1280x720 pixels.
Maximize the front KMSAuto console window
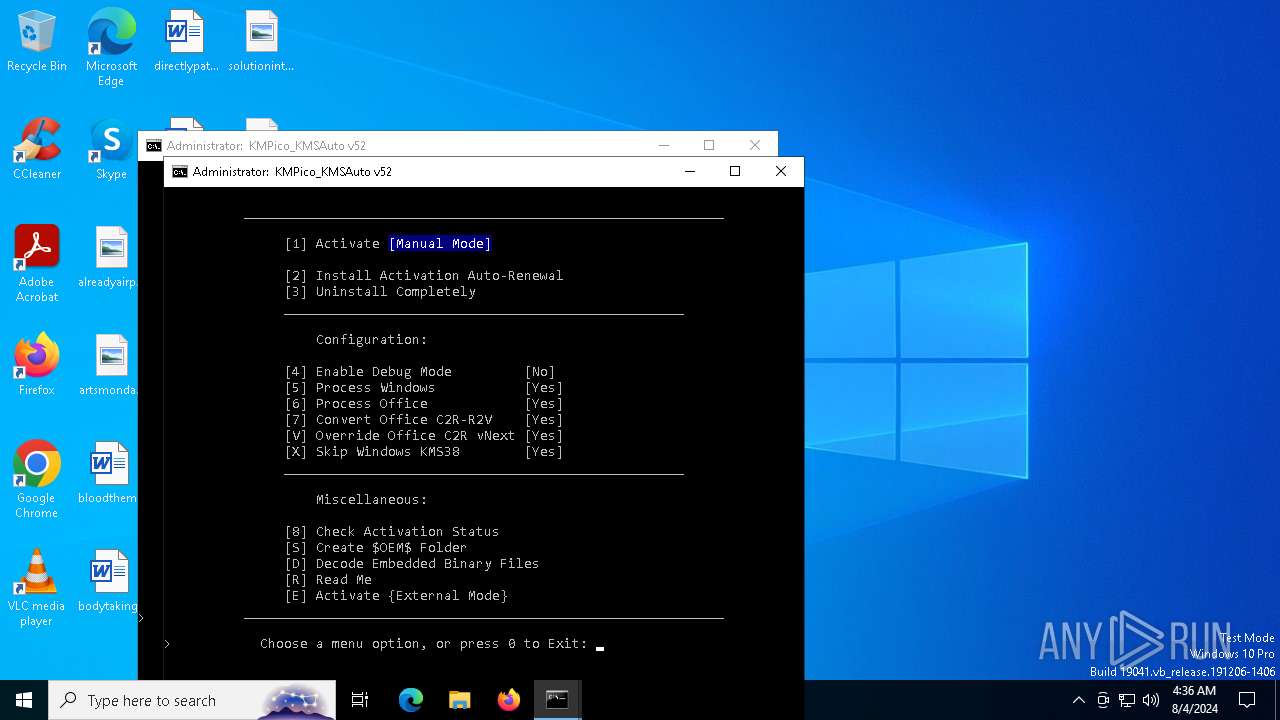[x=735, y=172]
